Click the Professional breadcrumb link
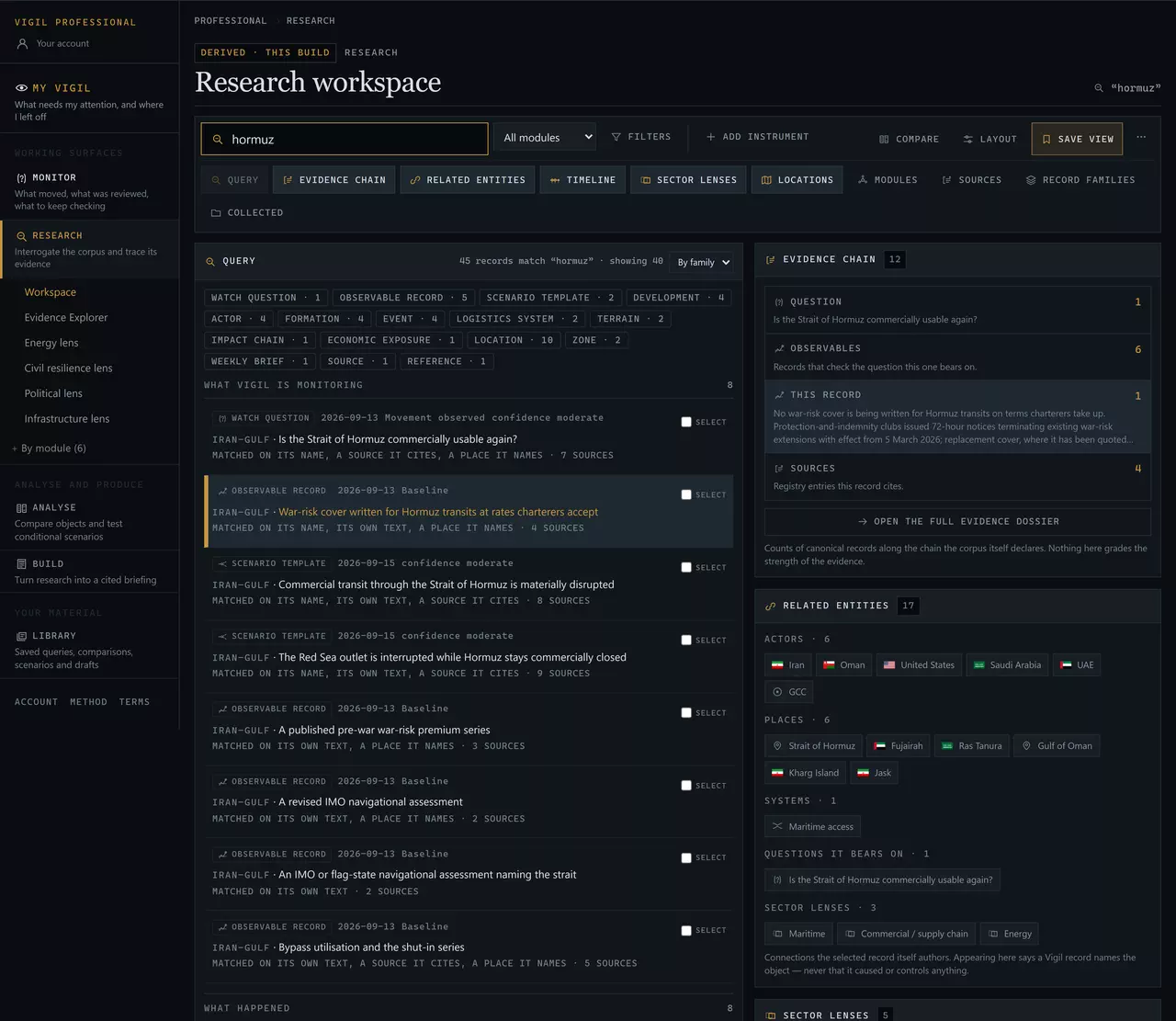This screenshot has height=1021, width=1176. click(231, 21)
